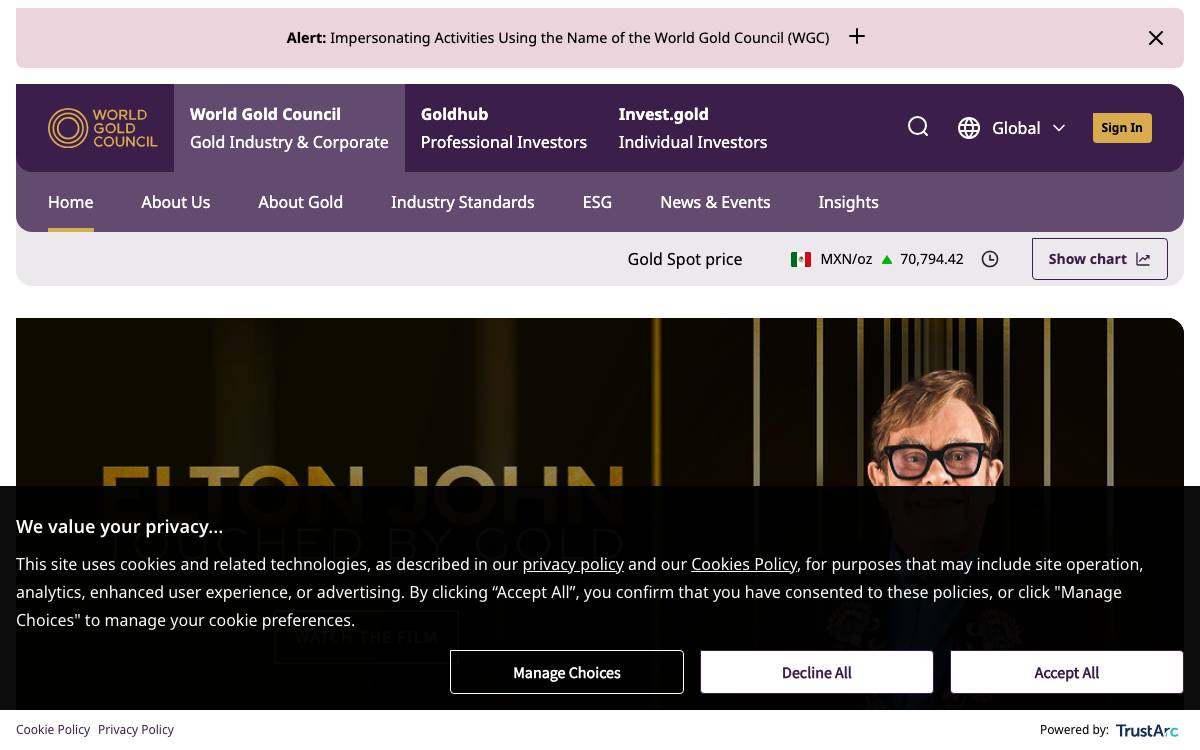
Task: Close the alert banner with the X
Action: tap(1156, 38)
